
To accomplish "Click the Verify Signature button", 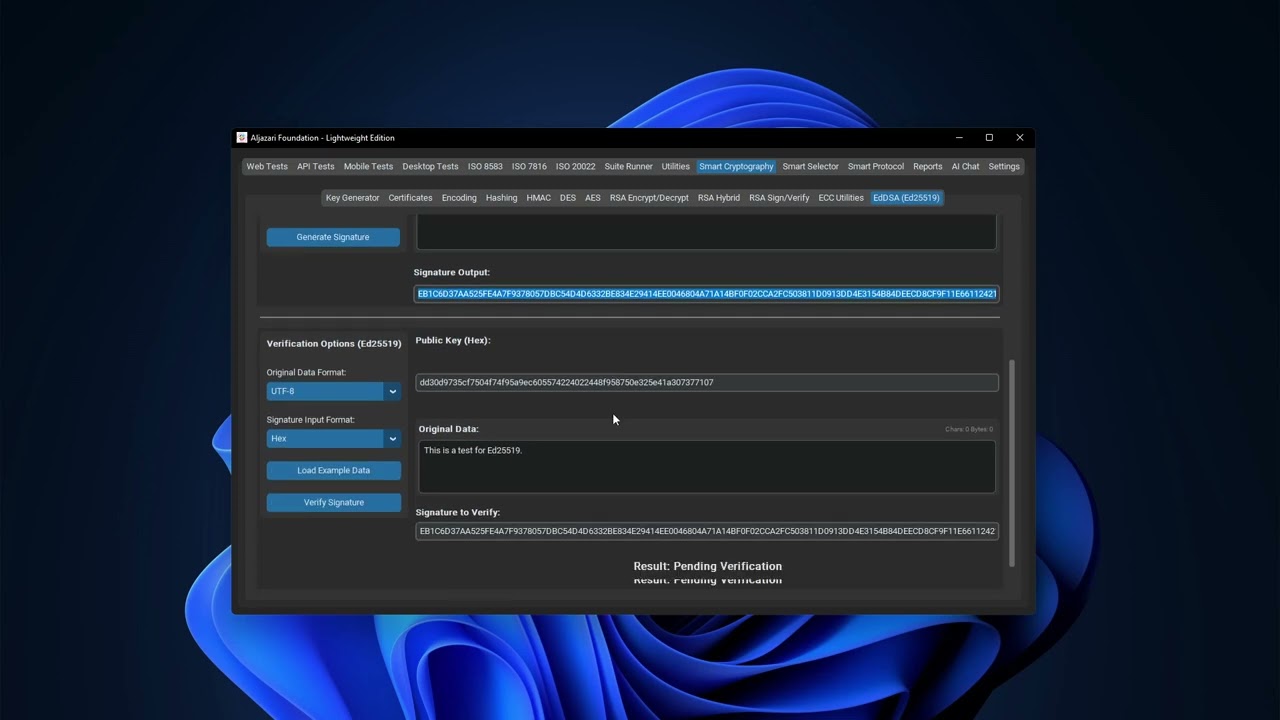I will 333,502.
